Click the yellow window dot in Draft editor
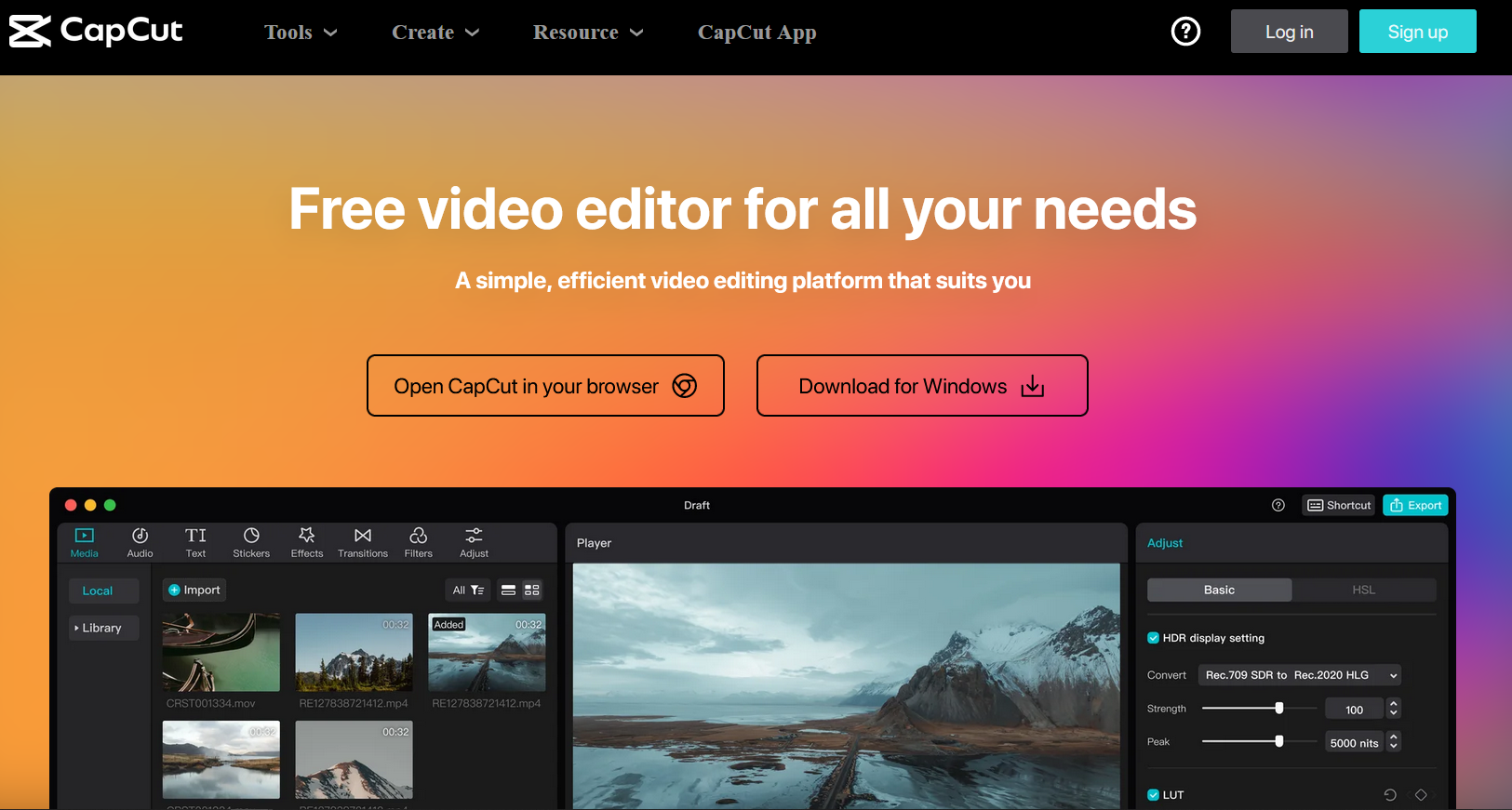The image size is (1512, 810). point(90,505)
